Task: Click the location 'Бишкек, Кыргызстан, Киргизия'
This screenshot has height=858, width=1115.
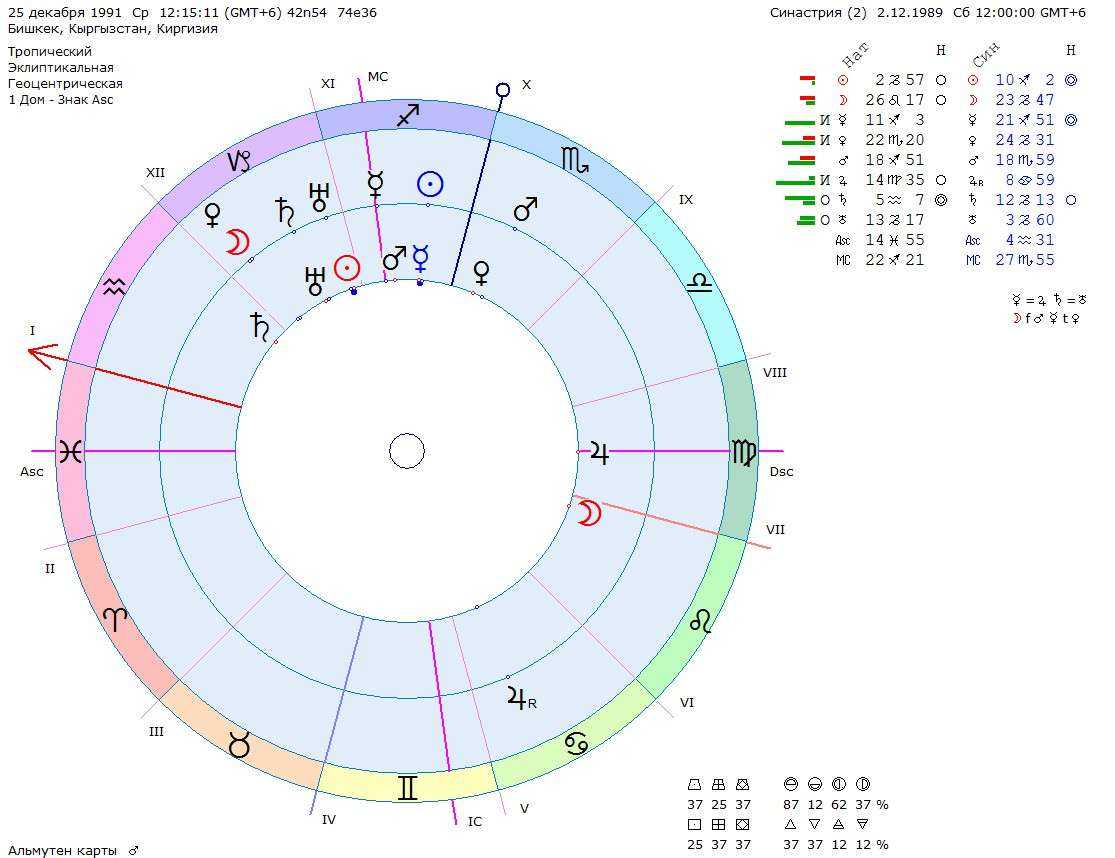Action: coord(113,29)
